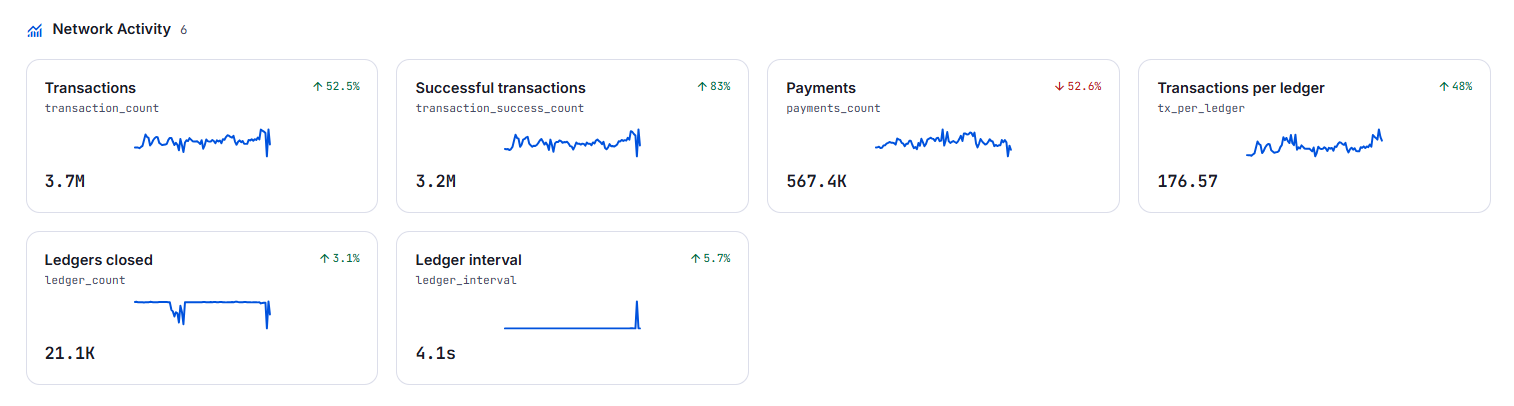Click the red down arrow beside 52.6%

pos(1059,87)
